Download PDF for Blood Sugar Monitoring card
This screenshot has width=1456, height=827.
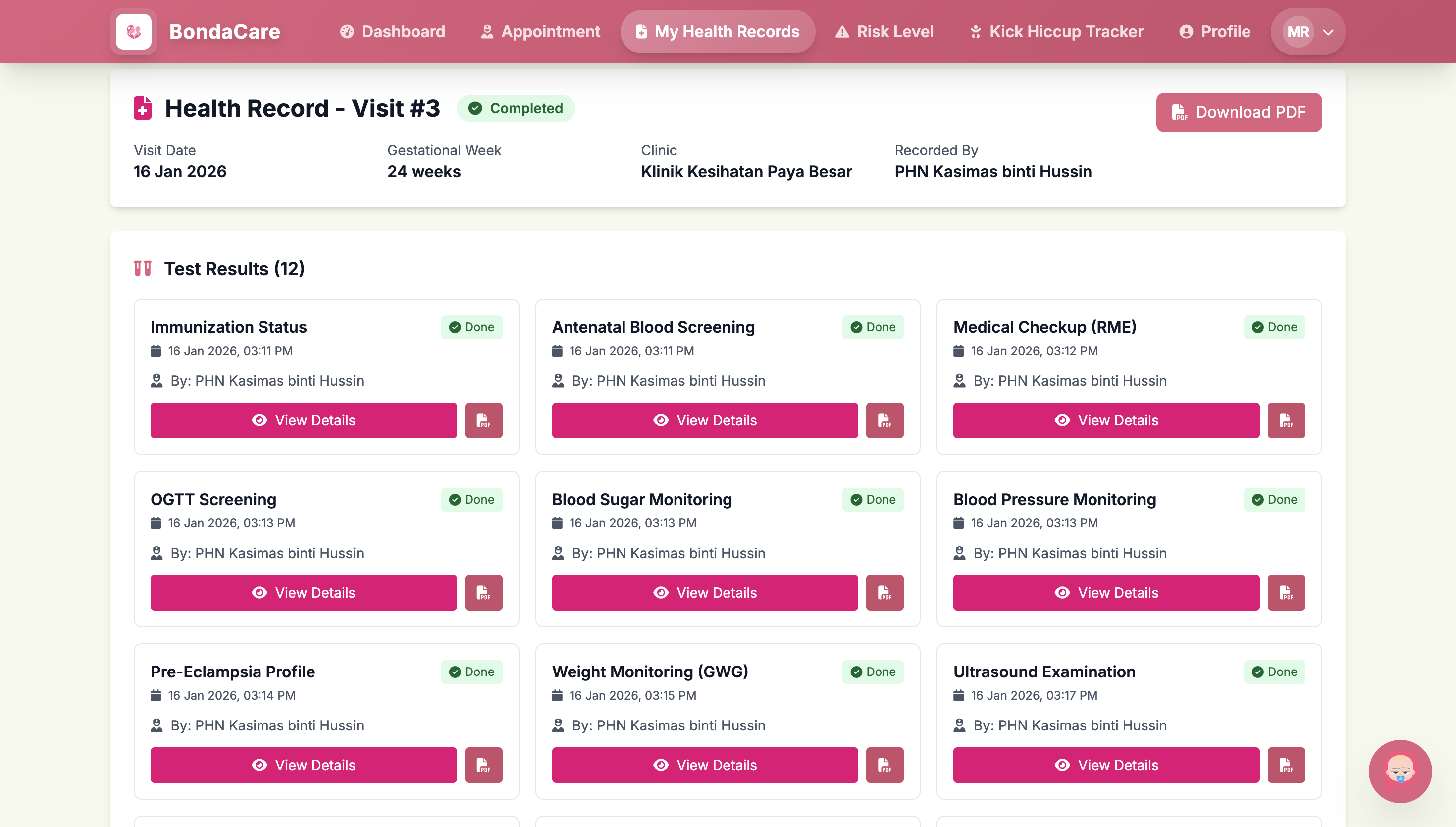[884, 592]
